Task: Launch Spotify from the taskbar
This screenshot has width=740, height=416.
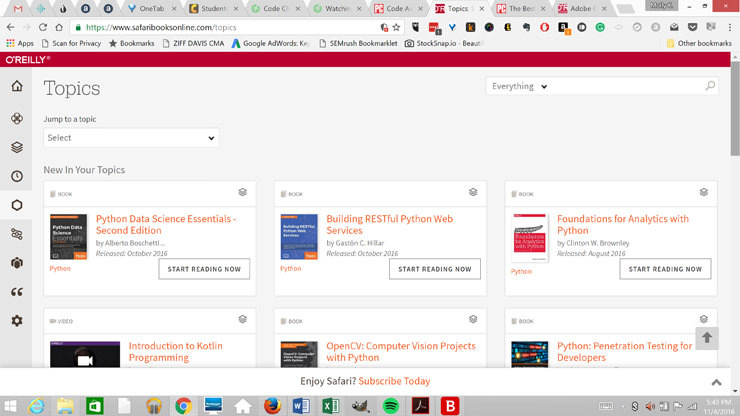Action: click(390, 406)
